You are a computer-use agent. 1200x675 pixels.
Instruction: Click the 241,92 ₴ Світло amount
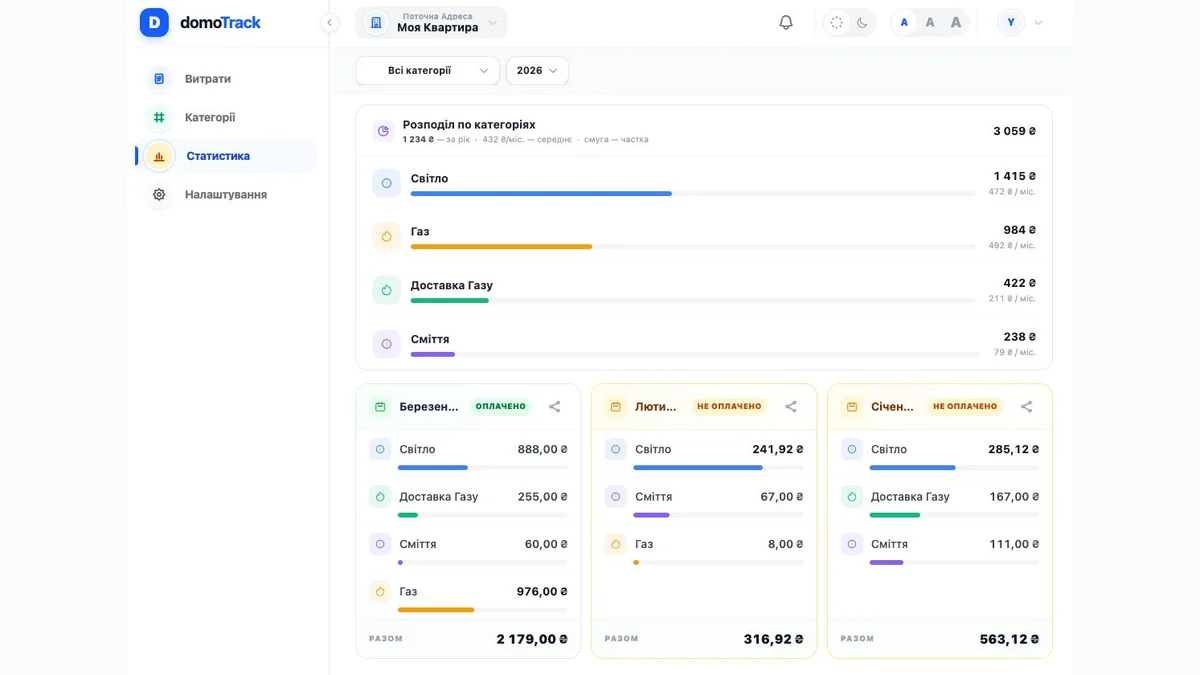click(778, 450)
